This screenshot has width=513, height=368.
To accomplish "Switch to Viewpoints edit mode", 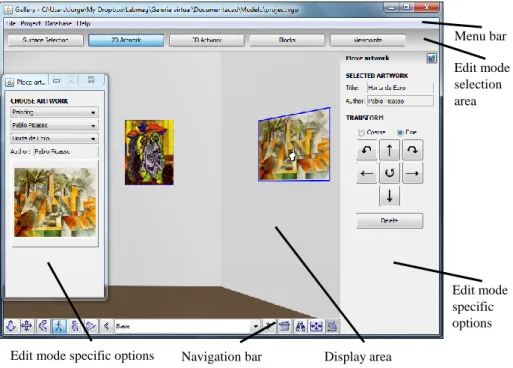I will [x=368, y=40].
